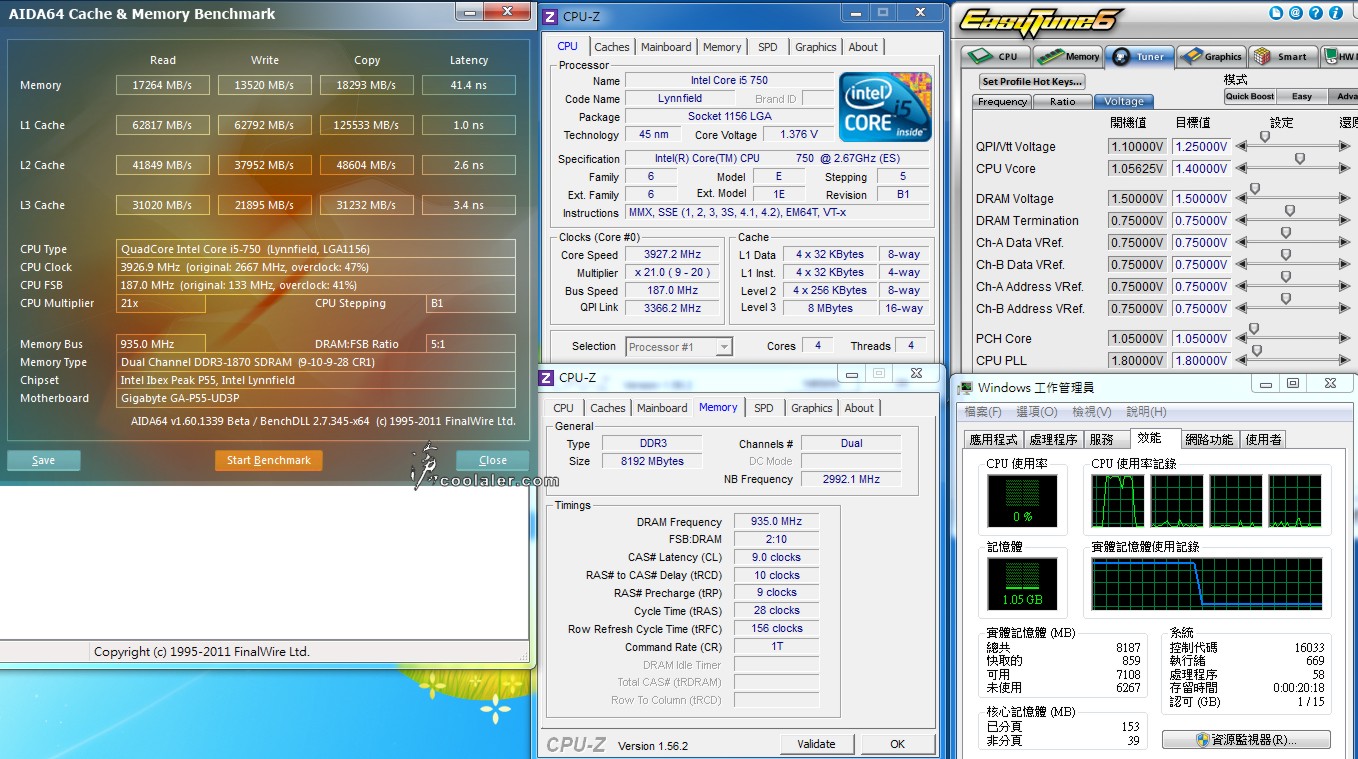This screenshot has height=759, width=1358.
Task: Select Easy mode in EasyTune6
Action: point(1302,96)
